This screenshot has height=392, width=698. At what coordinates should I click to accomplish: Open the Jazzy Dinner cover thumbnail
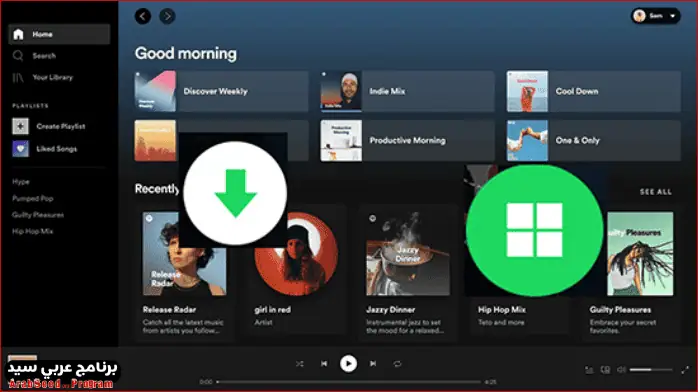pos(408,254)
